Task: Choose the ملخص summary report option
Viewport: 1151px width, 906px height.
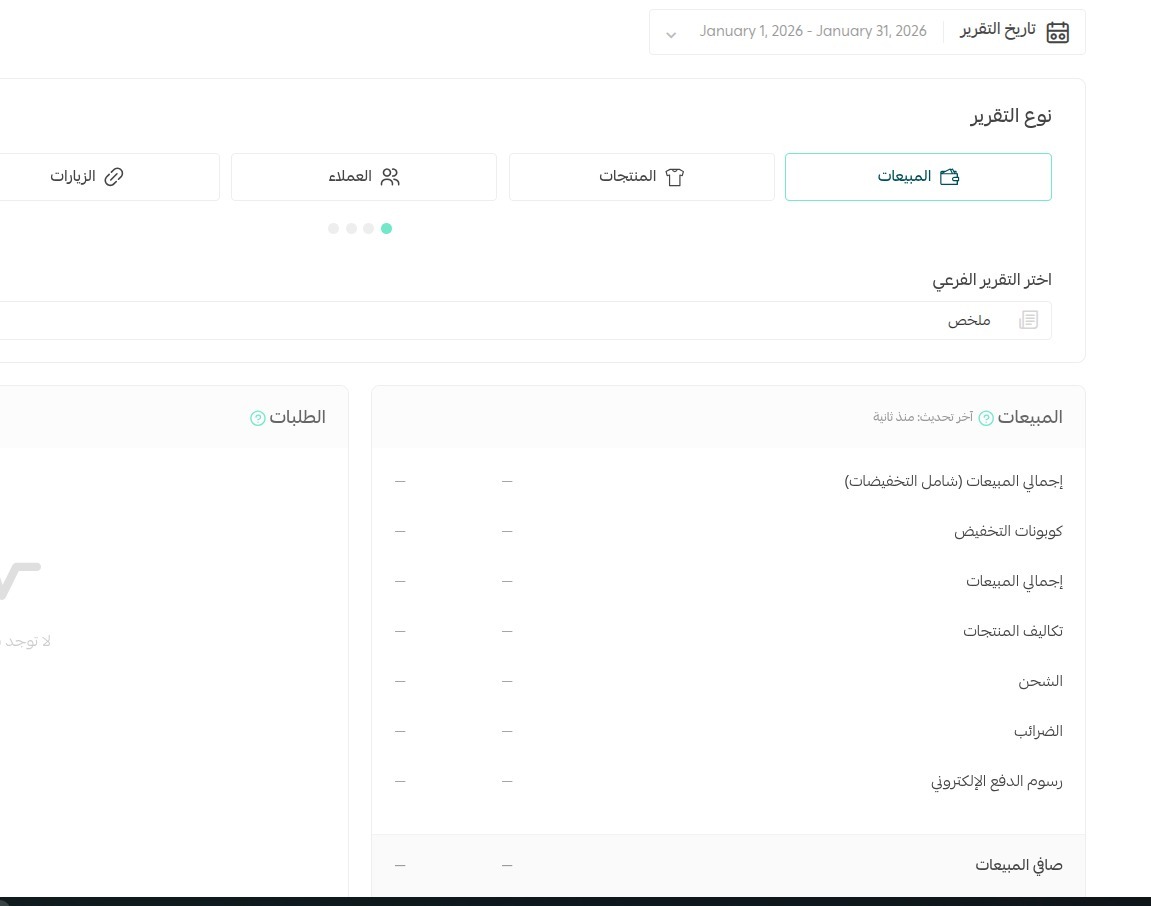Action: coord(969,320)
